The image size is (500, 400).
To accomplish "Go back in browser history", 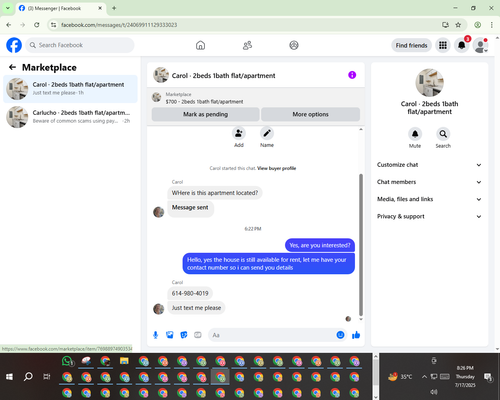I will (x=9, y=25).
